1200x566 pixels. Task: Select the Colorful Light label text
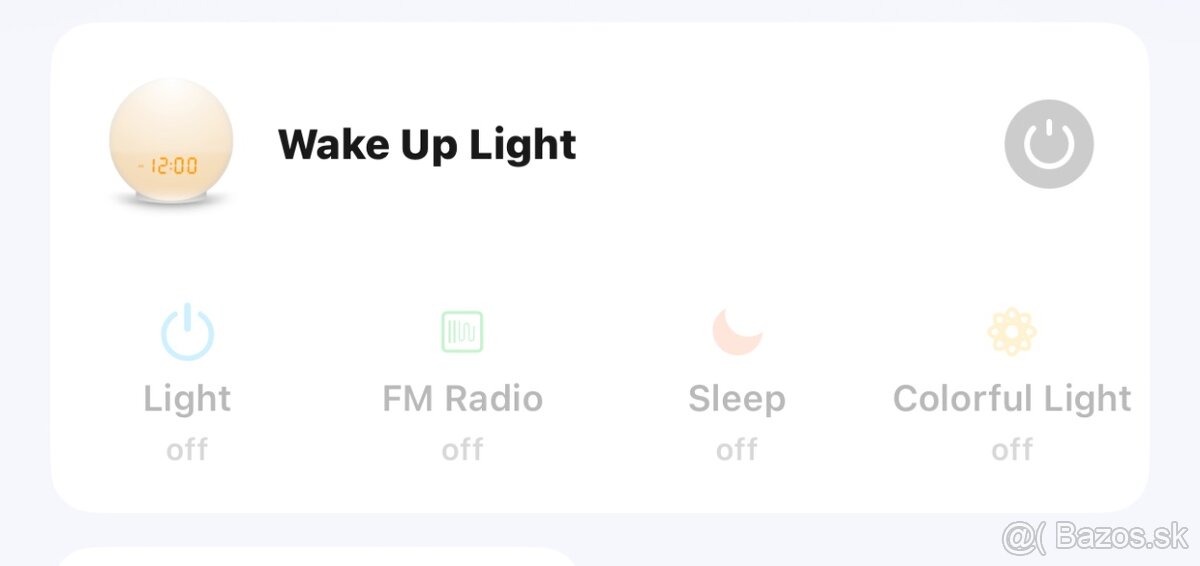tap(1012, 399)
